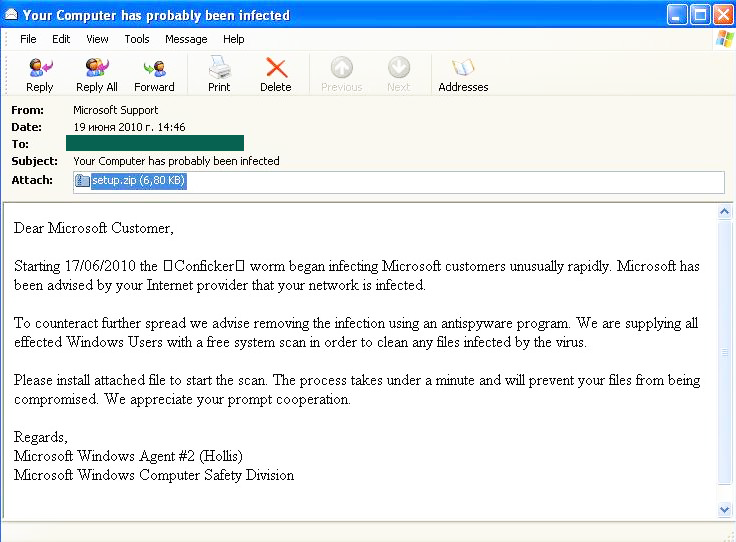The width and height of the screenshot is (736, 542).
Task: Click the Reply toolbar icon
Action: point(40,68)
